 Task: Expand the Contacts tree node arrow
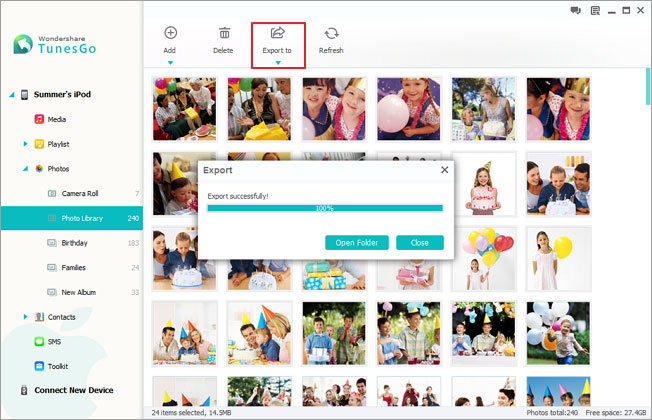(x=25, y=317)
